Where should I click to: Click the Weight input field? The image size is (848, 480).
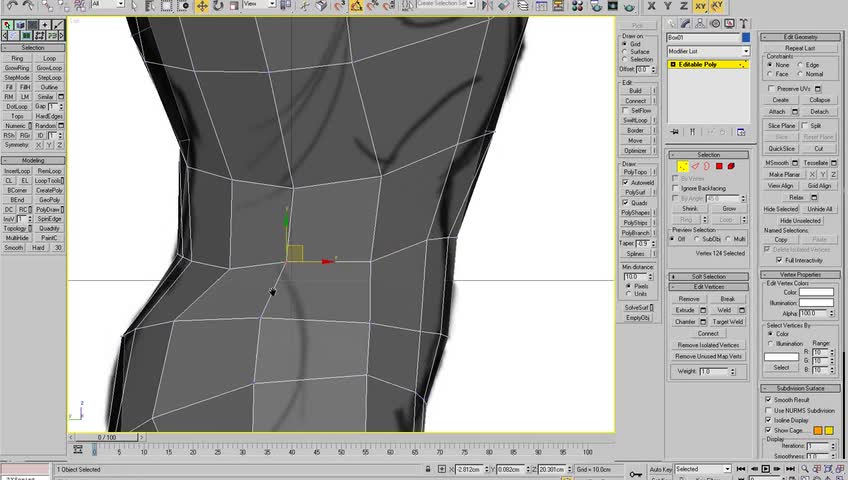click(714, 371)
